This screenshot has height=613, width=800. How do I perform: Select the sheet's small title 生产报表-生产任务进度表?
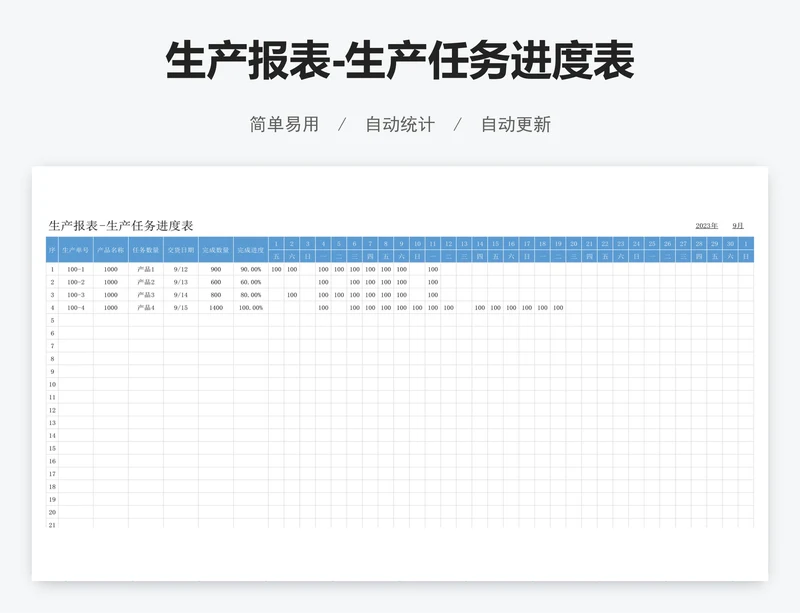pyautogui.click(x=121, y=226)
